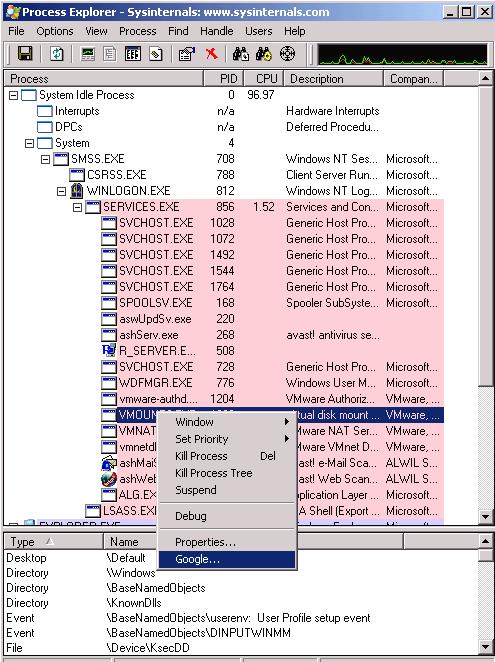Click the red X Kill Process icon
The height and width of the screenshot is (662, 495).
click(x=212, y=54)
